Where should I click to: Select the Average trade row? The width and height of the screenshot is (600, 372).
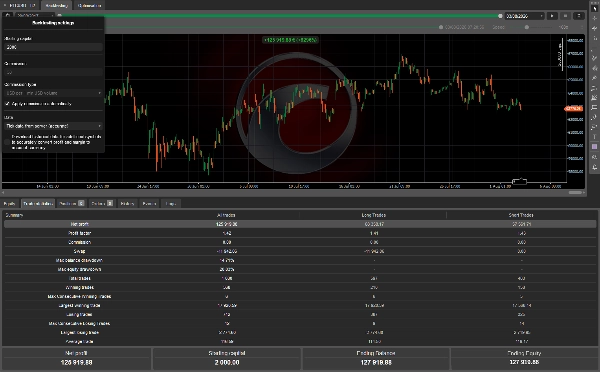pyautogui.click(x=300, y=341)
